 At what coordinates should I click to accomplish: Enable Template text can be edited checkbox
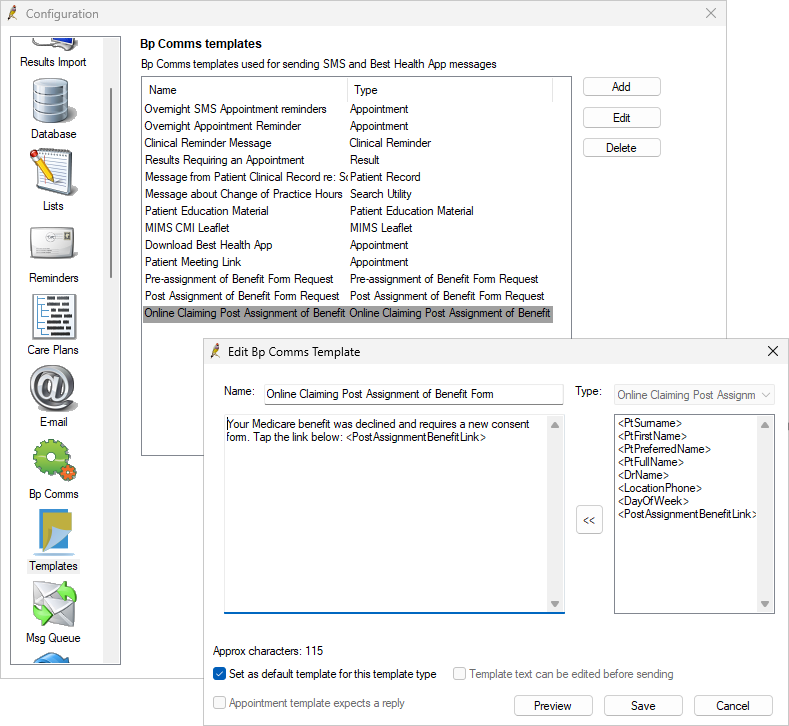pos(459,674)
